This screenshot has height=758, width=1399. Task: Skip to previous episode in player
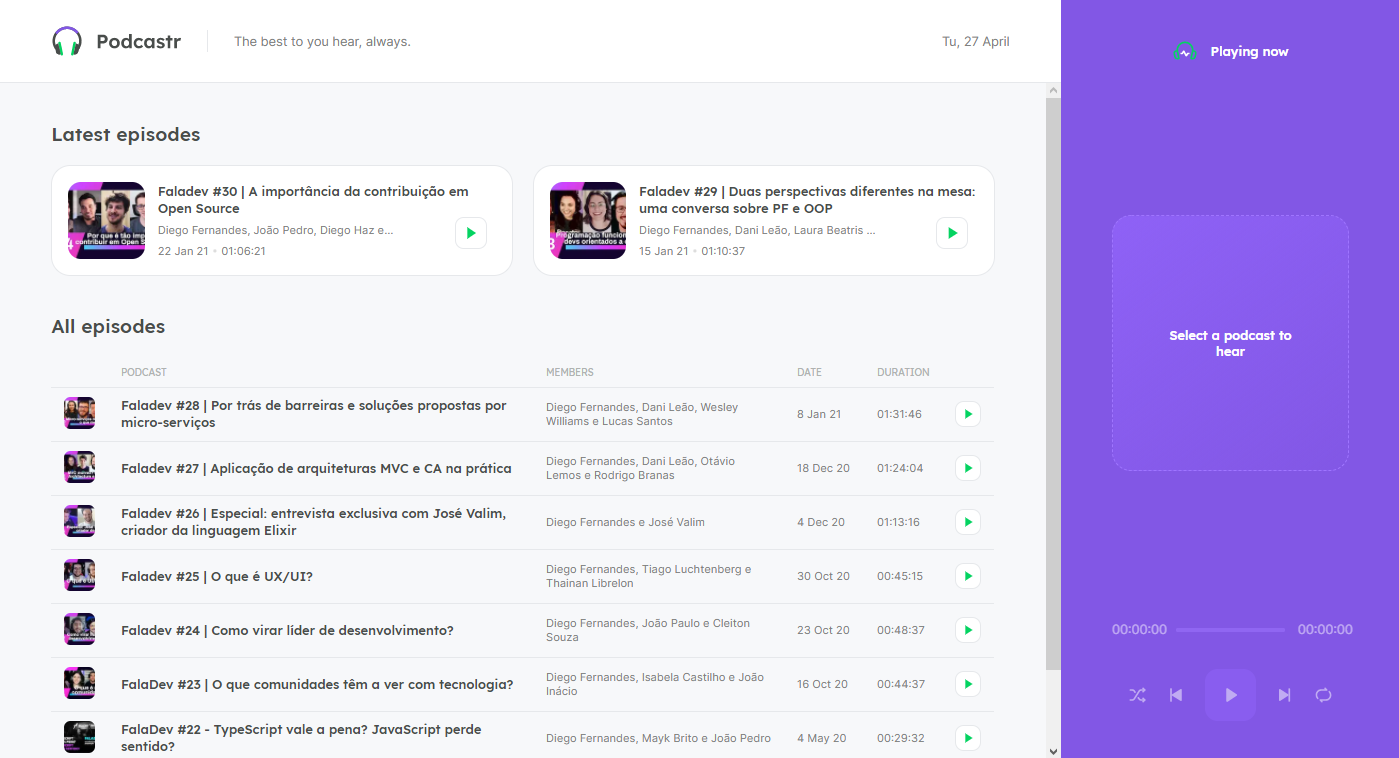(x=1177, y=695)
